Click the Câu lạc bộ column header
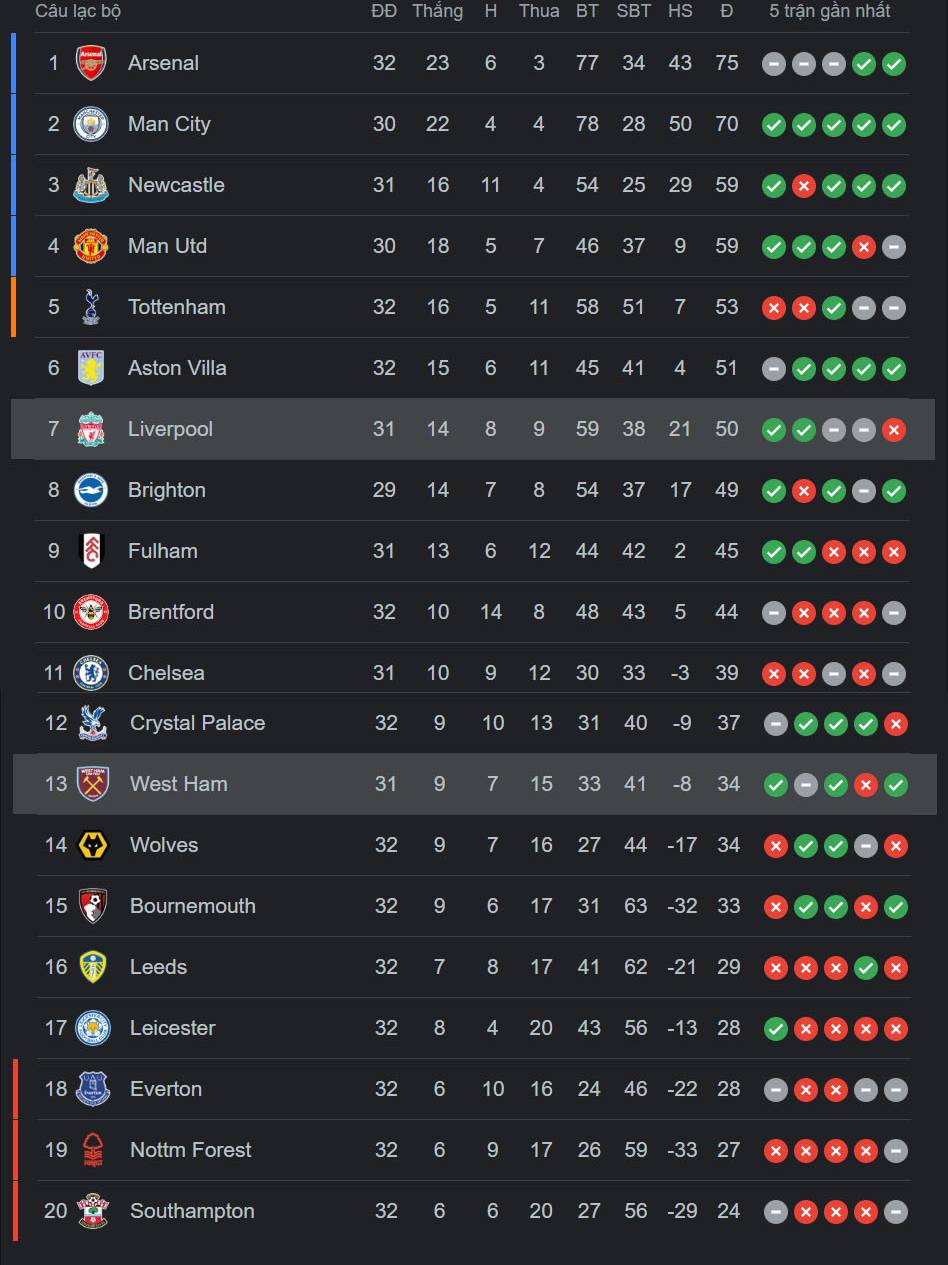The image size is (948, 1265). (78, 11)
